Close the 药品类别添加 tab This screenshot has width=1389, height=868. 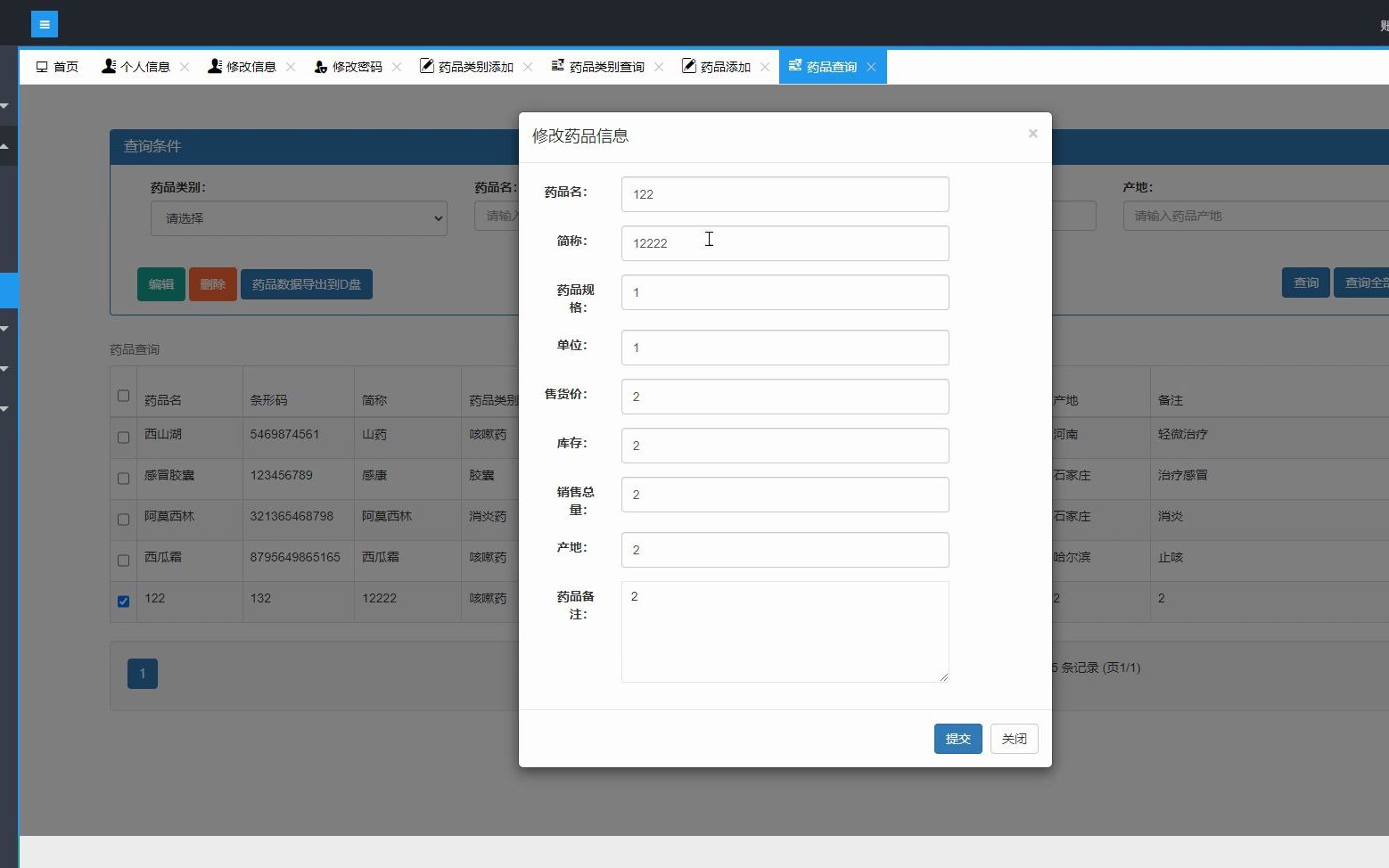pyautogui.click(x=528, y=67)
